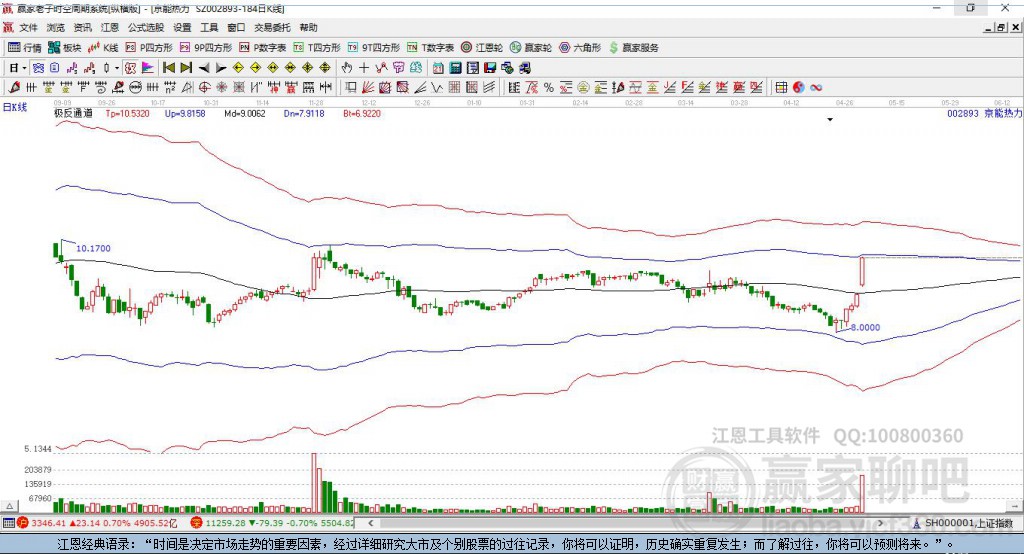The height and width of the screenshot is (554, 1024).
Task: Click the n² tool icon
Action: [170, 88]
